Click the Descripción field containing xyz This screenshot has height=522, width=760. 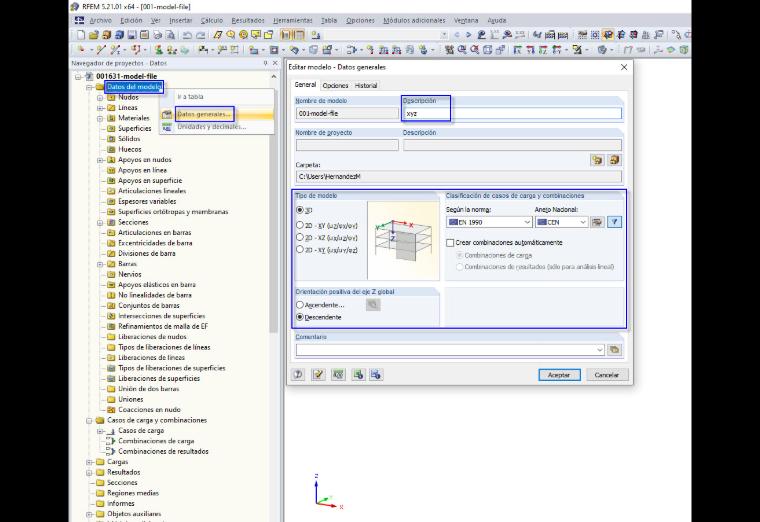(512, 113)
